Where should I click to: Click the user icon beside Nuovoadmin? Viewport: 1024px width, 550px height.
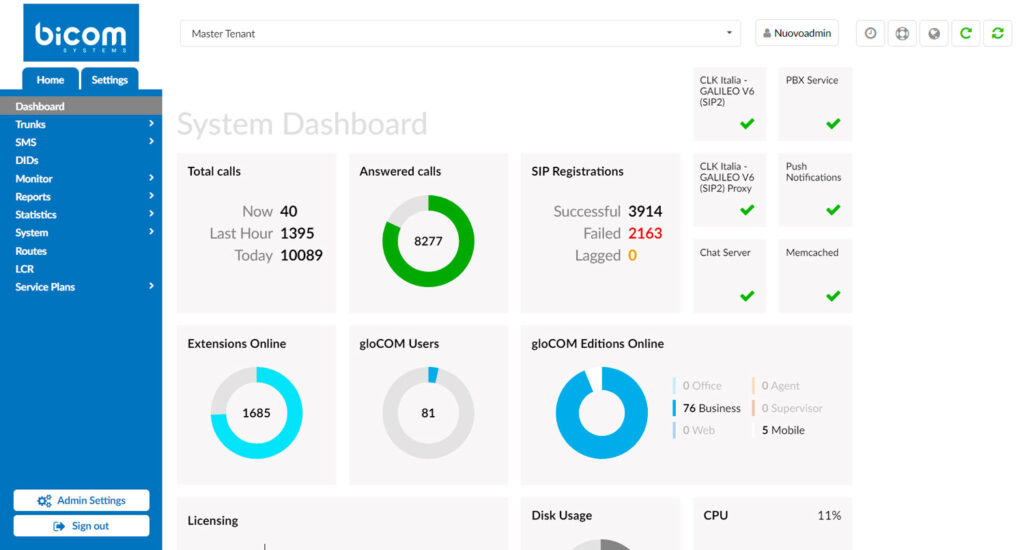point(767,33)
